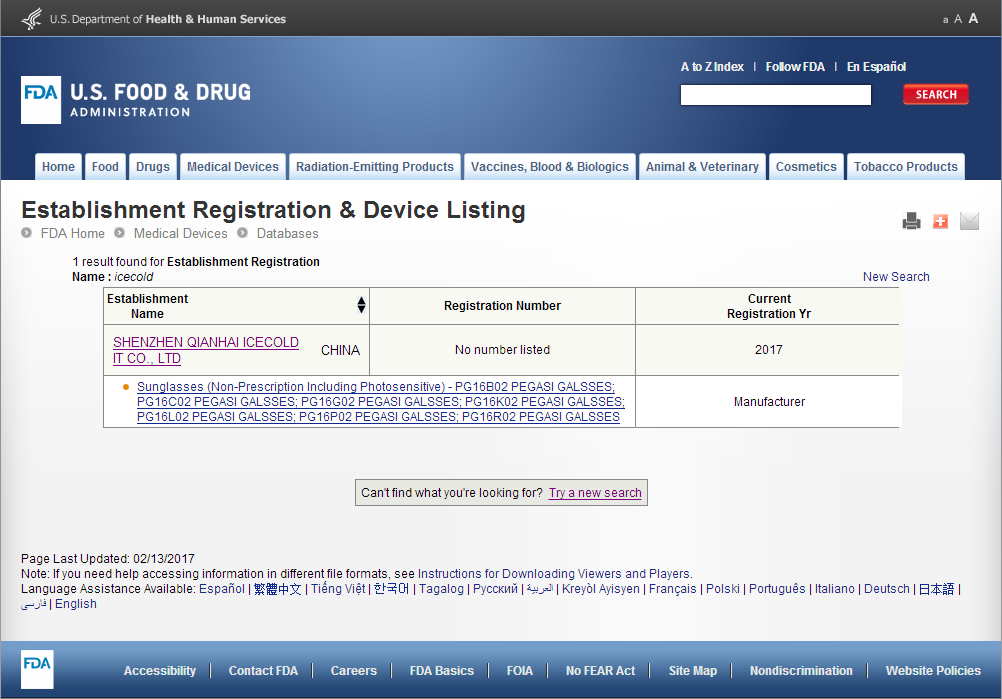This screenshot has width=1002, height=699.
Task: Click the 2017 registration year cell
Action: [768, 350]
